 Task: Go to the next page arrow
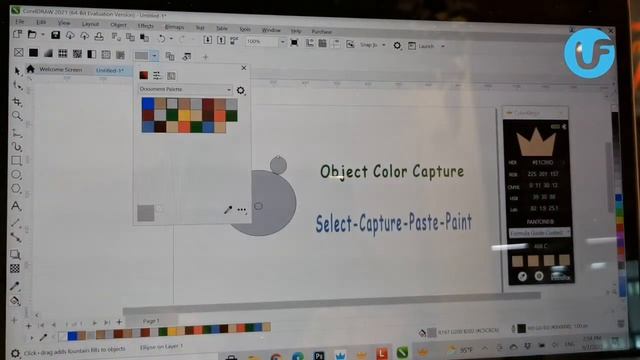(x=94, y=323)
